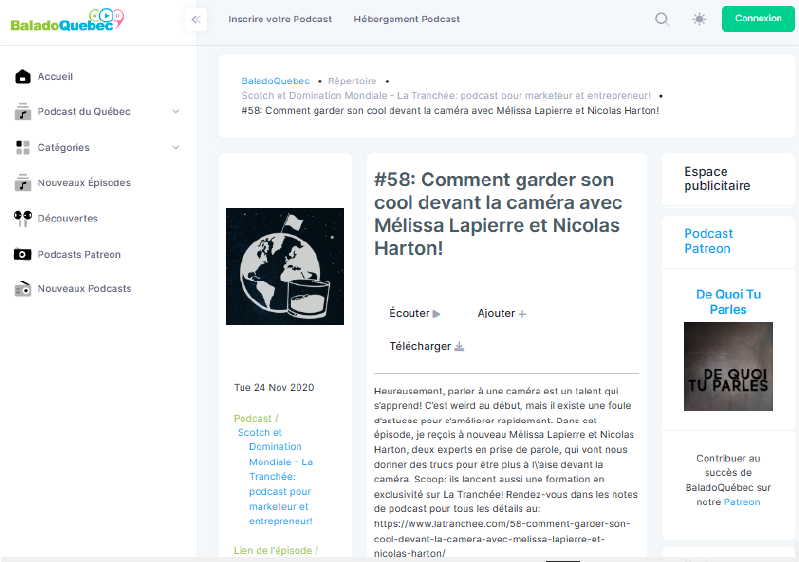Open Inscrire votre Podcast menu item
The height and width of the screenshot is (562, 799).
[x=280, y=19]
